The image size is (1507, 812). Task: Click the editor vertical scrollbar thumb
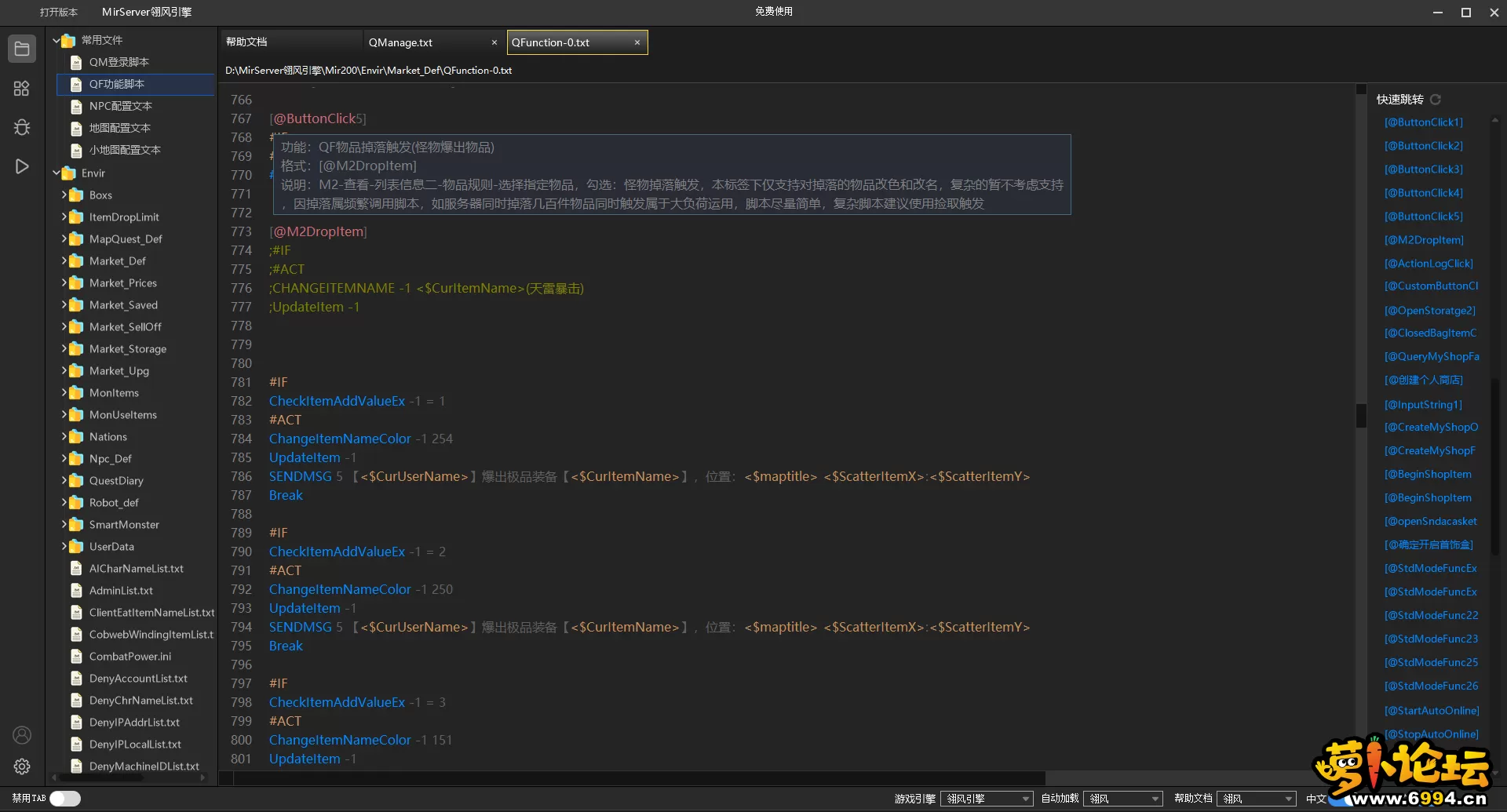[1361, 415]
